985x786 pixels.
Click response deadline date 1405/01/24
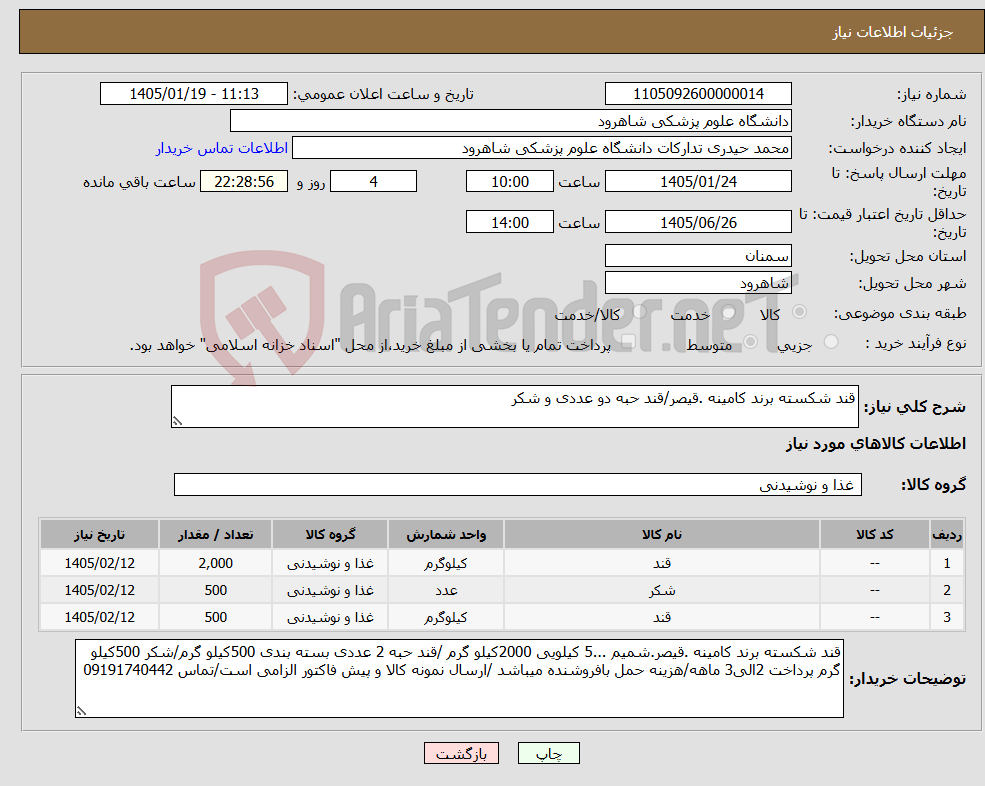[x=698, y=182]
